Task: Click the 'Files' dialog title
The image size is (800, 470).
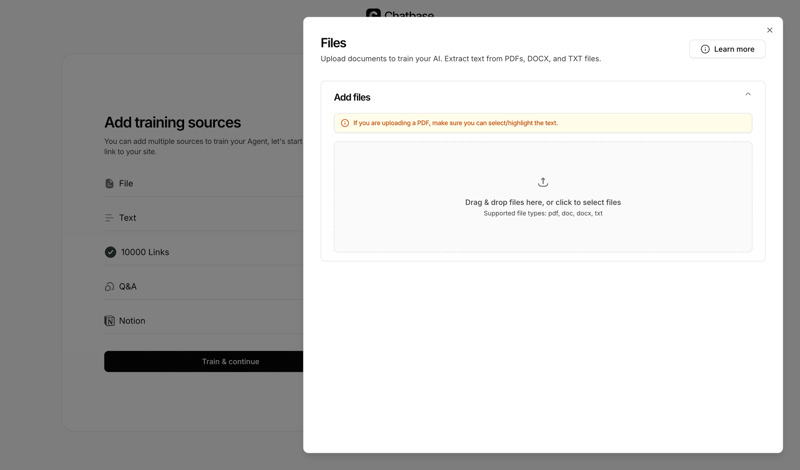Action: [x=333, y=43]
